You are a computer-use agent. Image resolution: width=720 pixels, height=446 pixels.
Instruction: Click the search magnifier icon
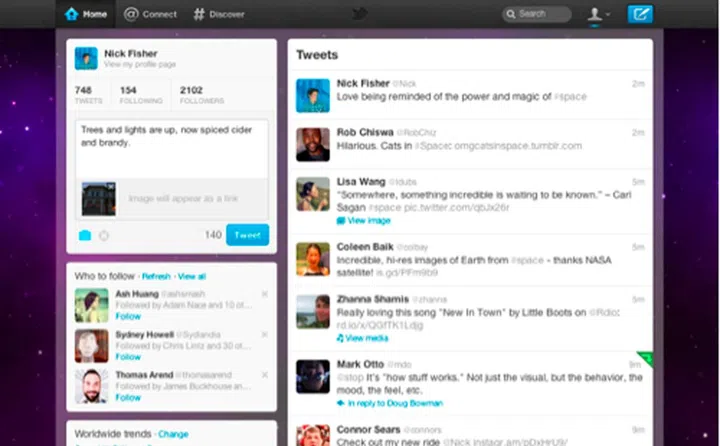point(511,14)
